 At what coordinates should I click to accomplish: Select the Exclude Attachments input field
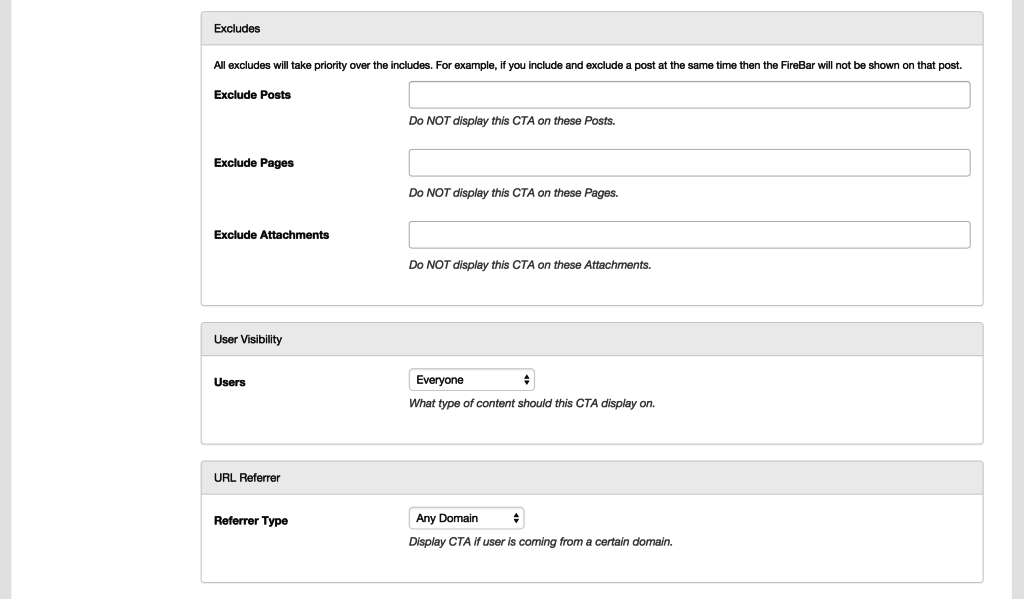click(689, 235)
